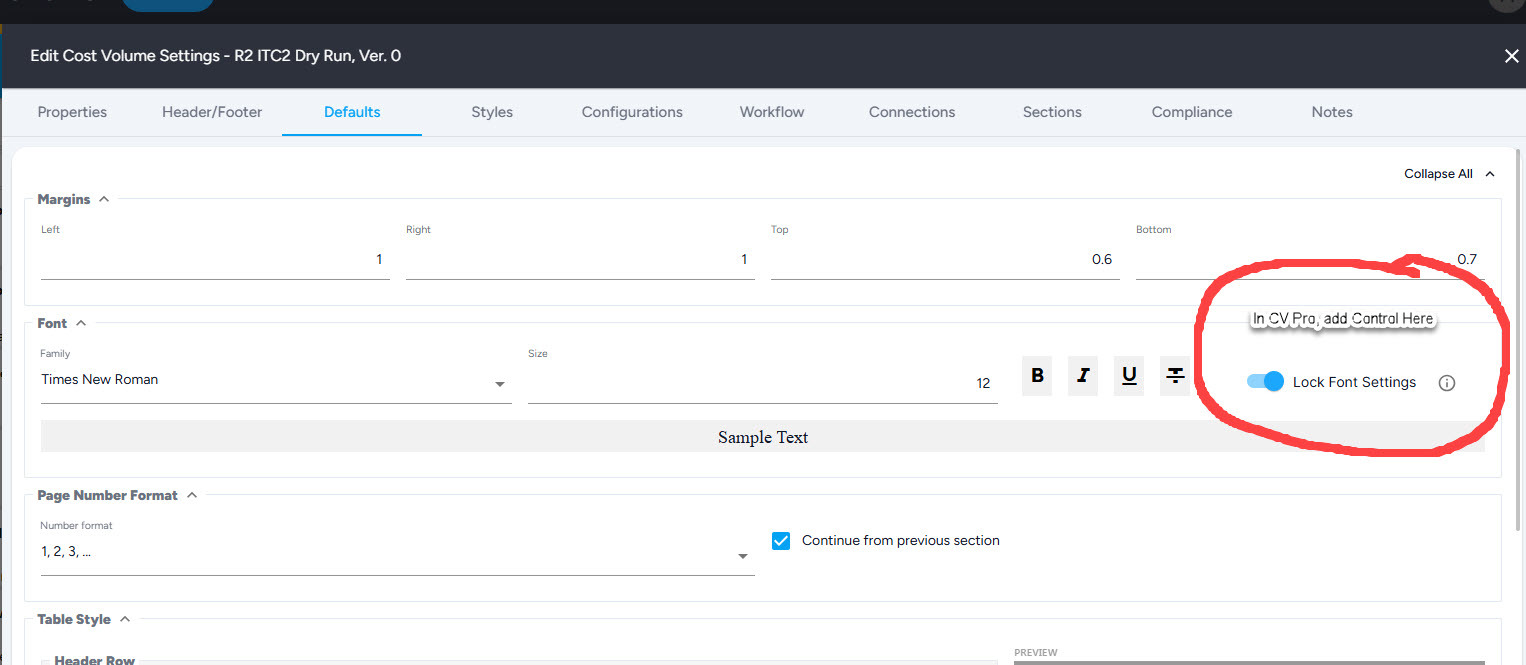Open the Styles tab

click(492, 112)
